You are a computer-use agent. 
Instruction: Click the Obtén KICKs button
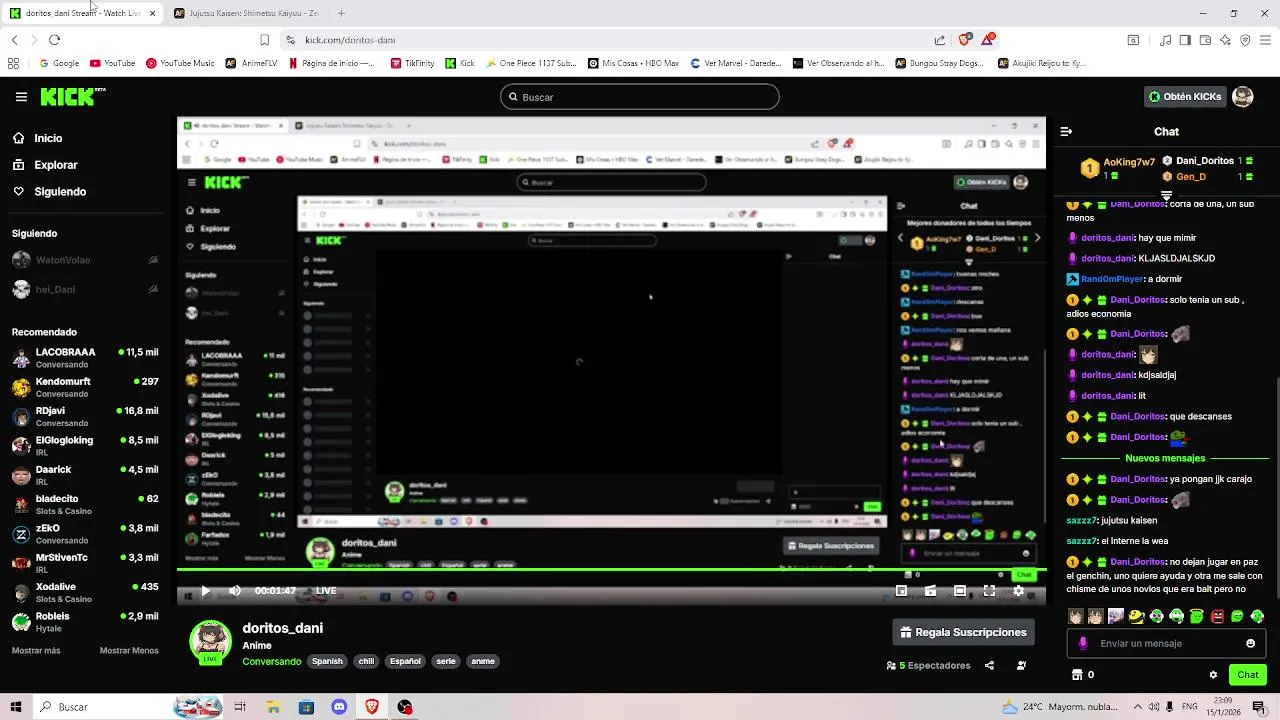[x=1185, y=97]
